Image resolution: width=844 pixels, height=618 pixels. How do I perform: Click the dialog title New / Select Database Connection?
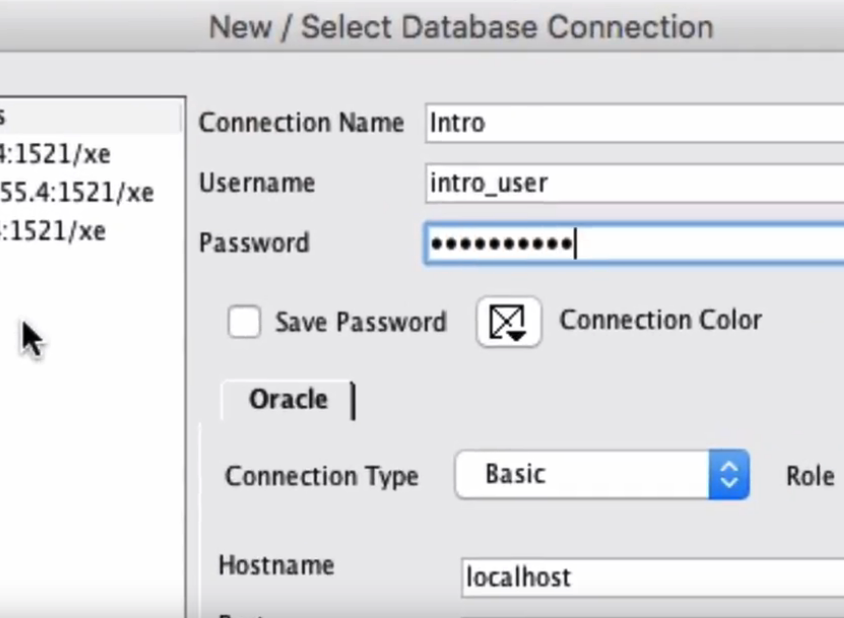(461, 27)
